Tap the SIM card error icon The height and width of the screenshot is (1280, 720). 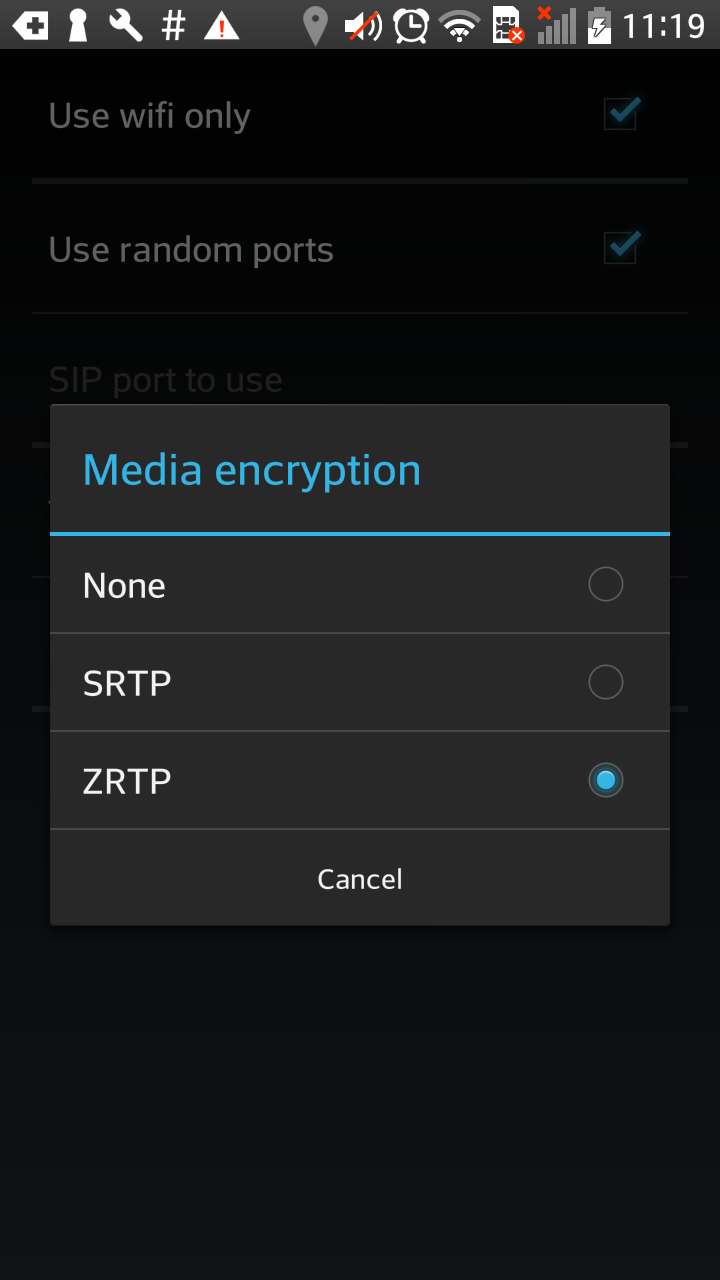pyautogui.click(x=508, y=26)
